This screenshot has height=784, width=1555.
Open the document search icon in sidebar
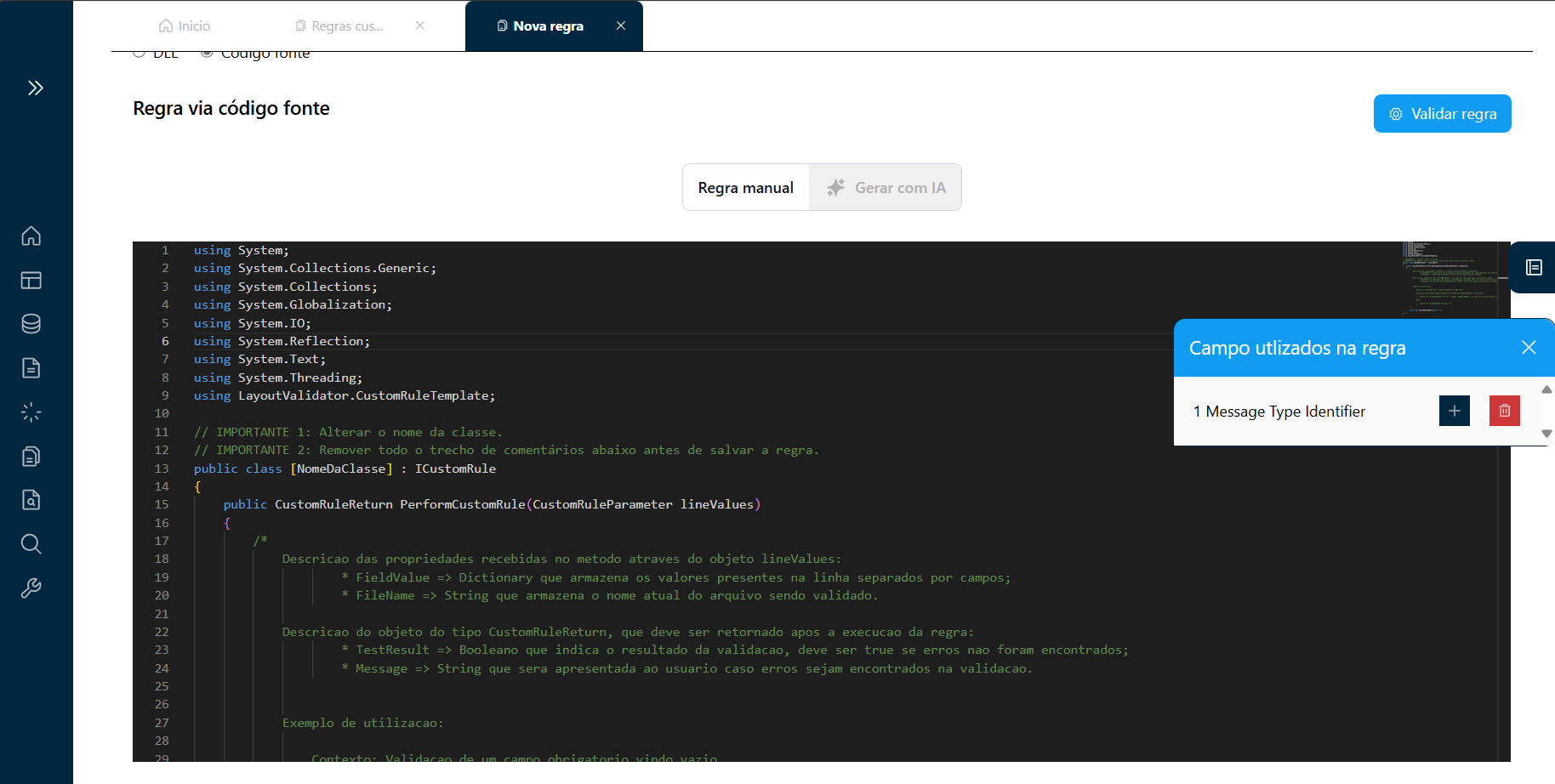31,500
